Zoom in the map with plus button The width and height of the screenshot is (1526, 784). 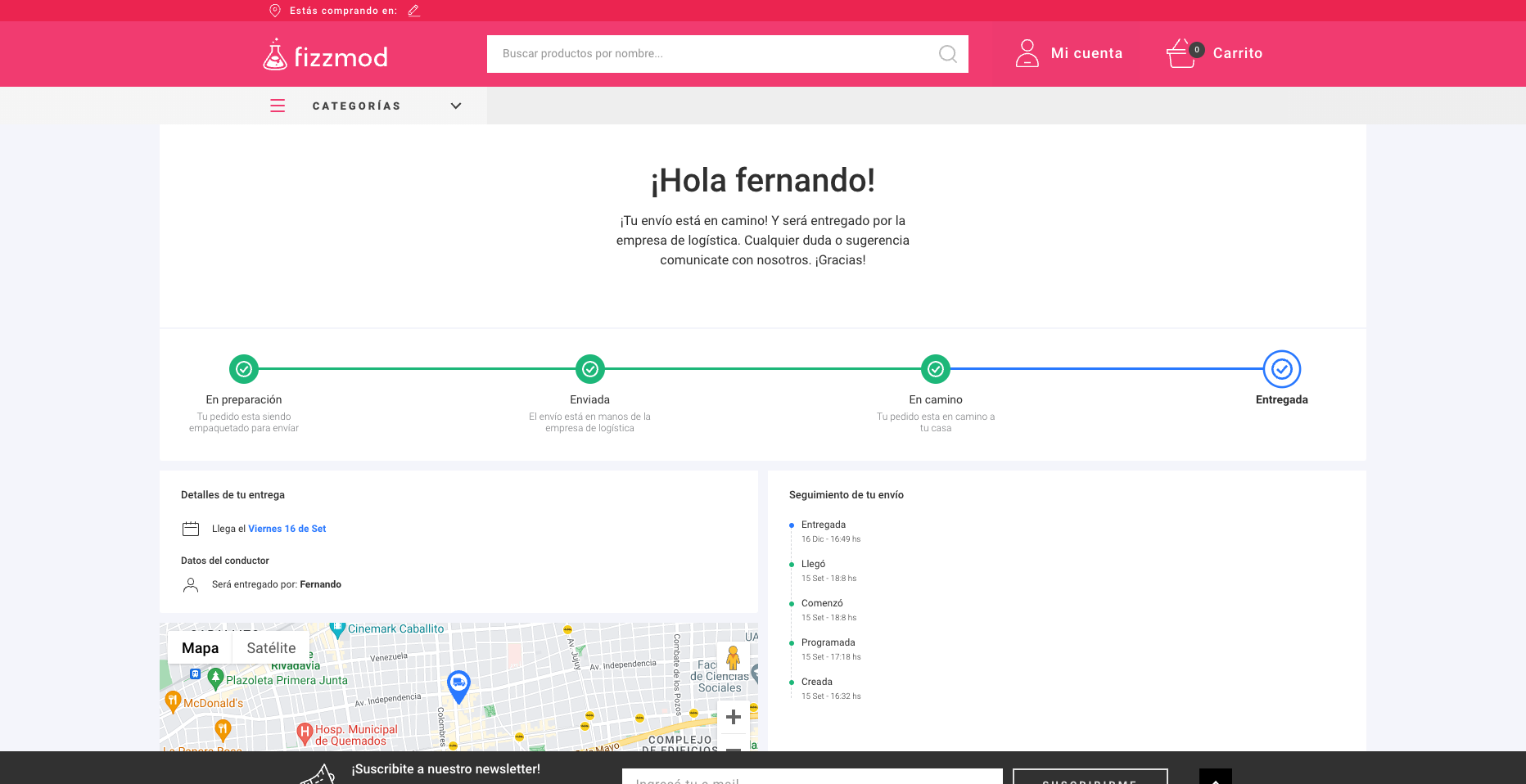[x=734, y=717]
